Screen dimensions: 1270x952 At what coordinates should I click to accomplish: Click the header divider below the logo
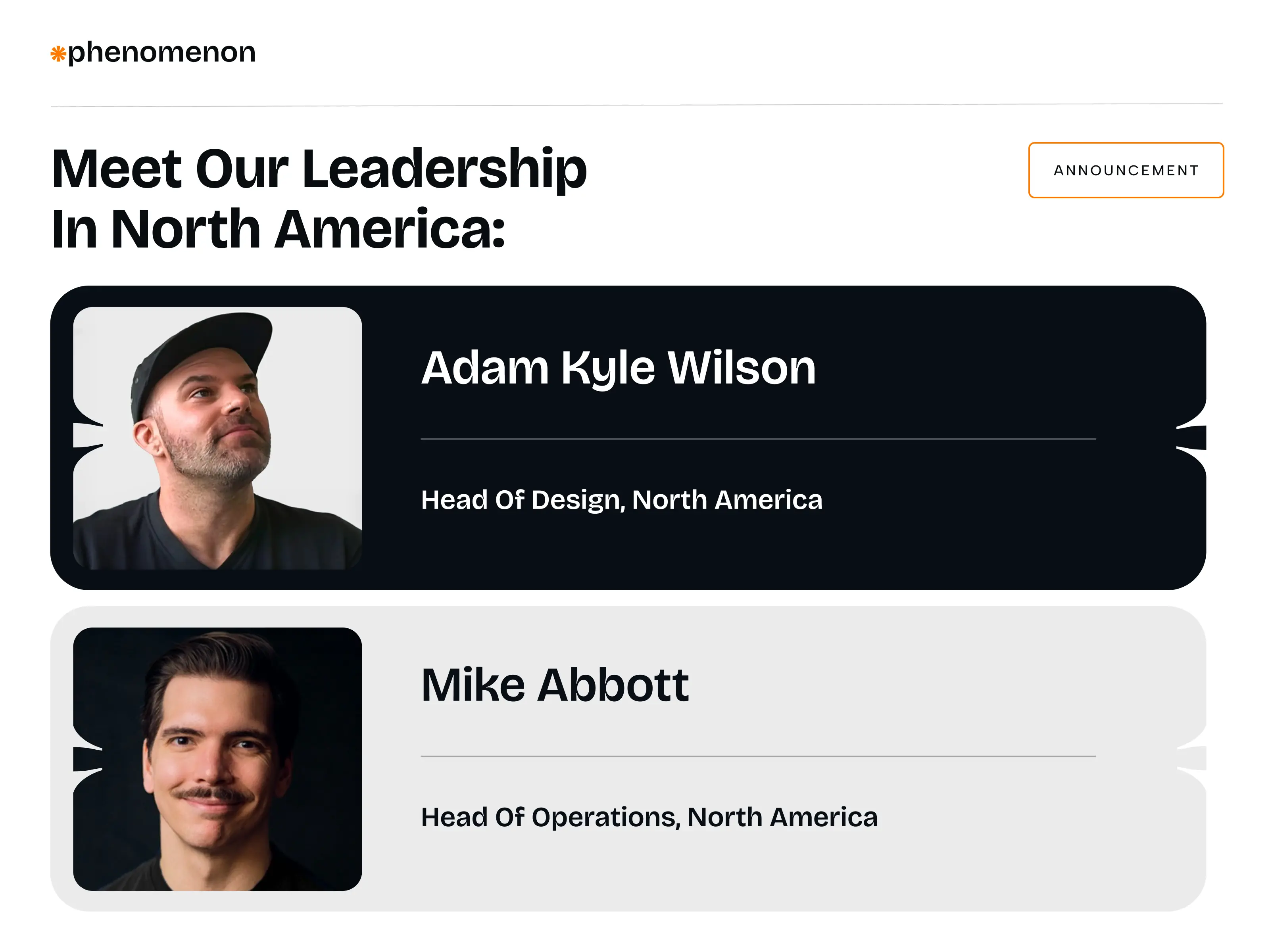pos(636,105)
